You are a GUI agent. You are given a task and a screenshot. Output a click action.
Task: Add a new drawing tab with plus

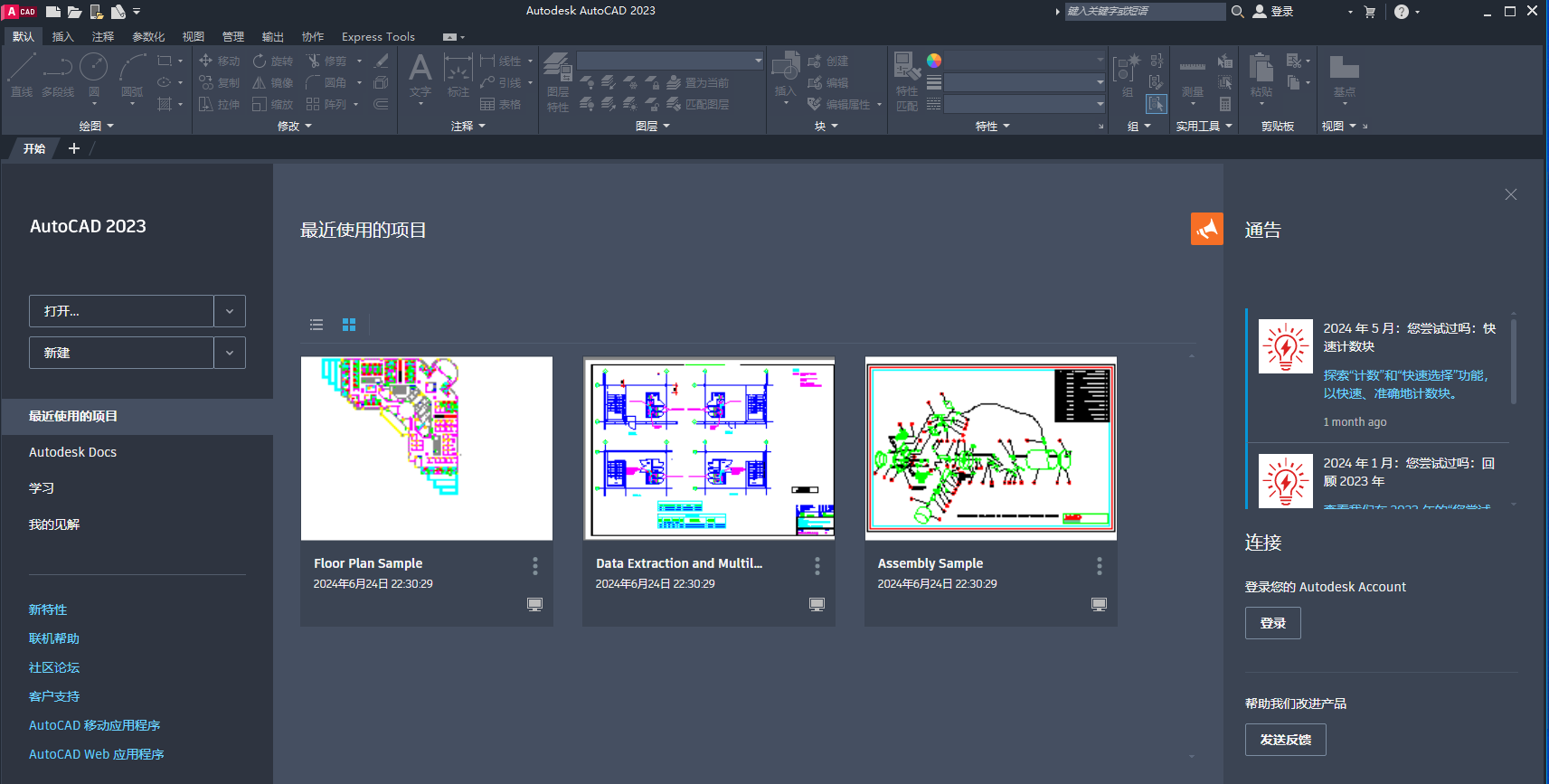point(74,148)
